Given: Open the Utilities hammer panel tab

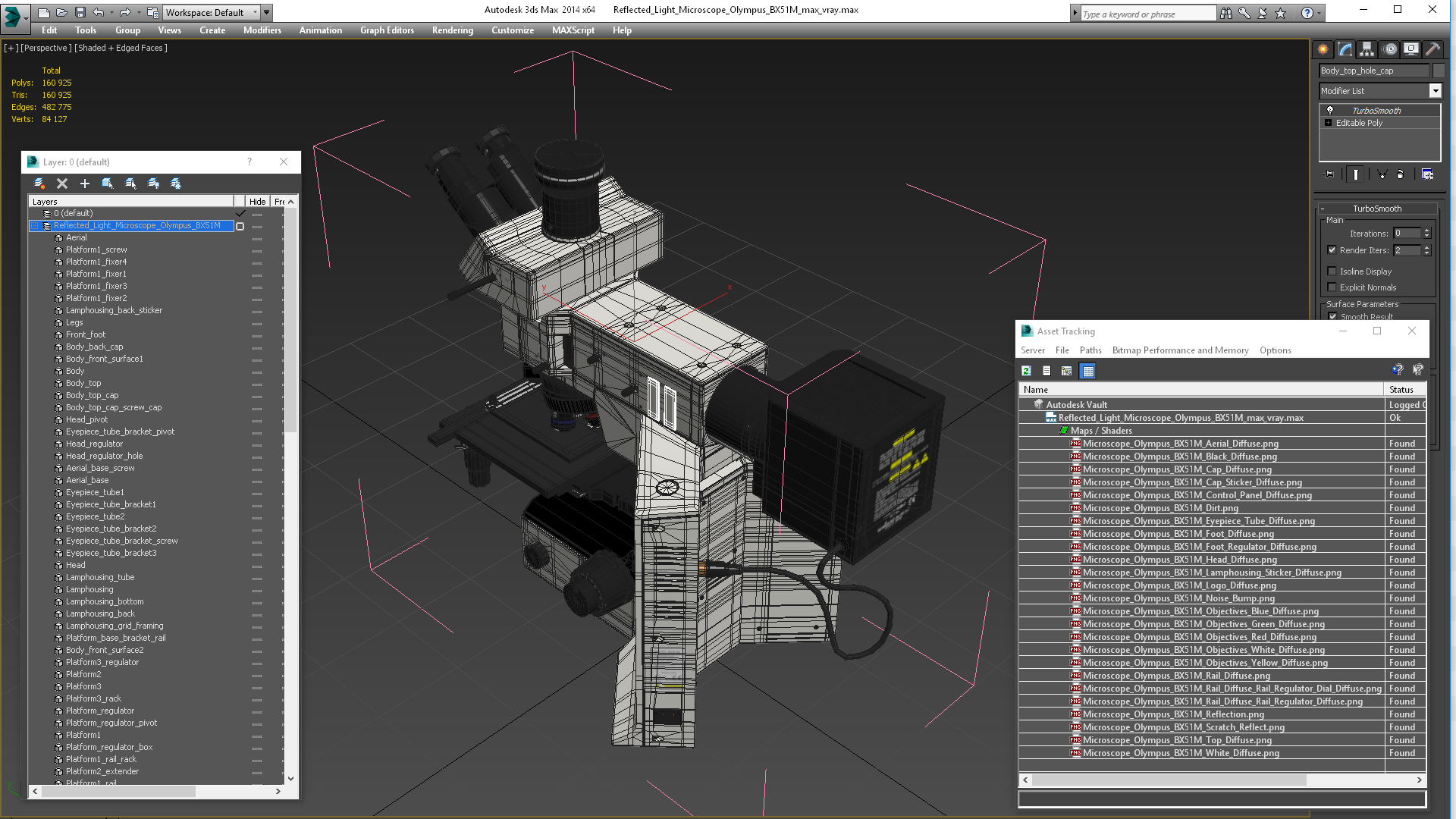Looking at the screenshot, I should click(1433, 49).
